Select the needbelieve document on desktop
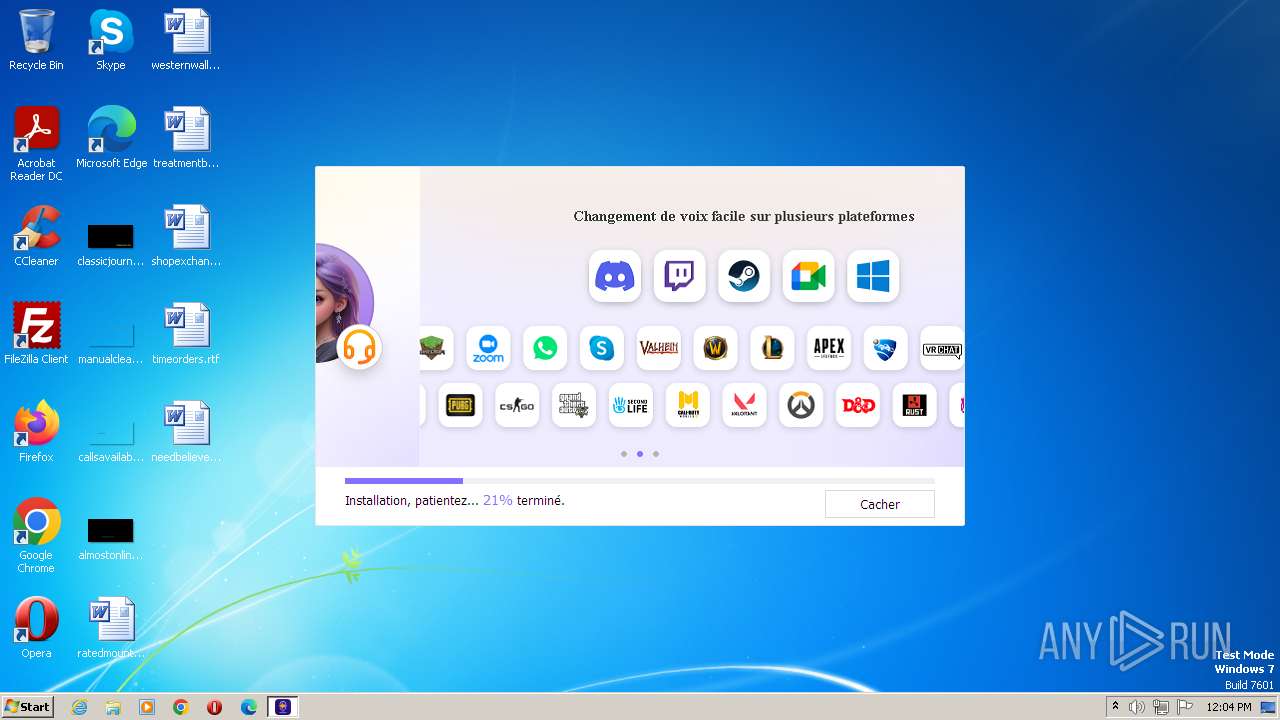The height and width of the screenshot is (720, 1280). click(186, 432)
